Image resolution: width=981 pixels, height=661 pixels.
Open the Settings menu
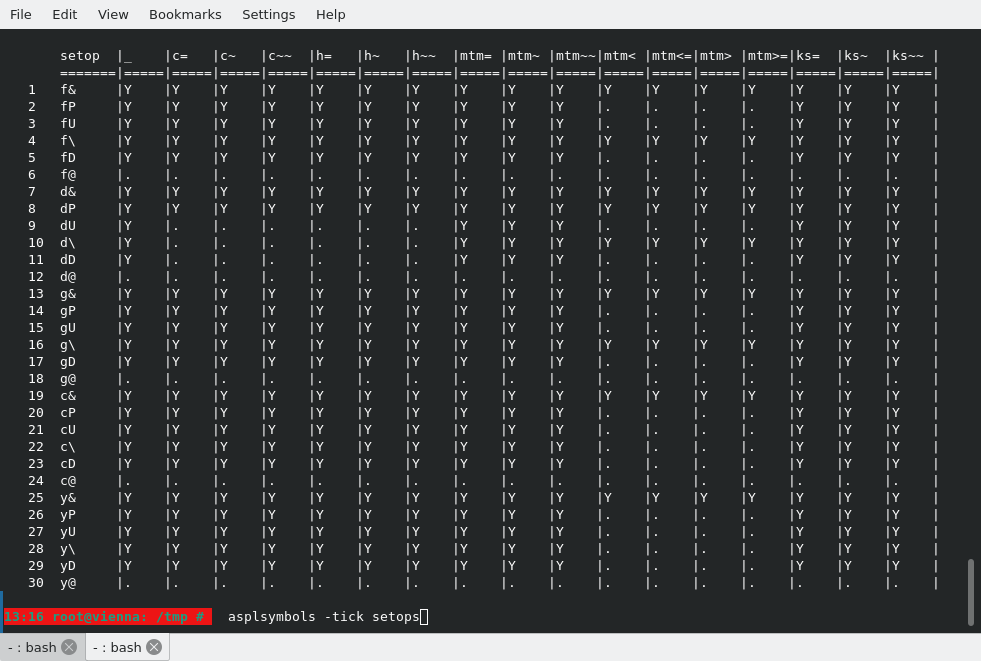(x=268, y=14)
